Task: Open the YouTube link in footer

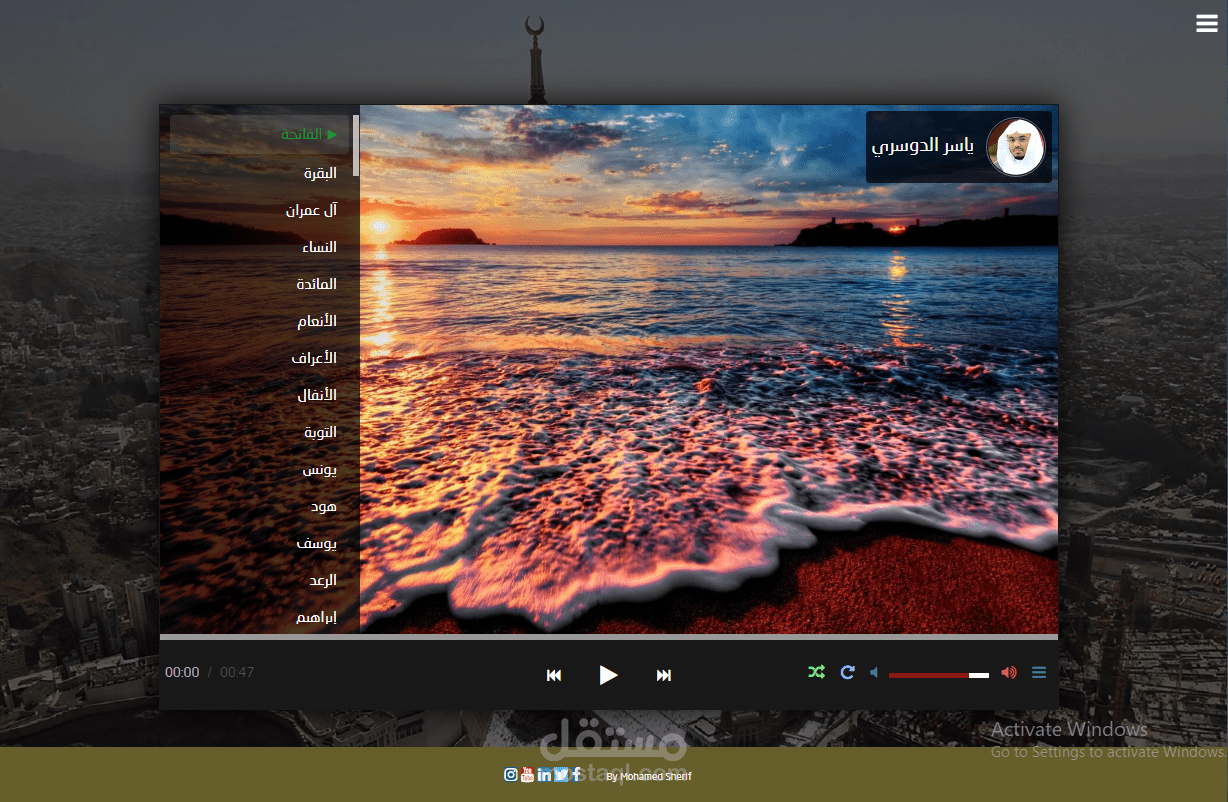Action: pyautogui.click(x=527, y=774)
